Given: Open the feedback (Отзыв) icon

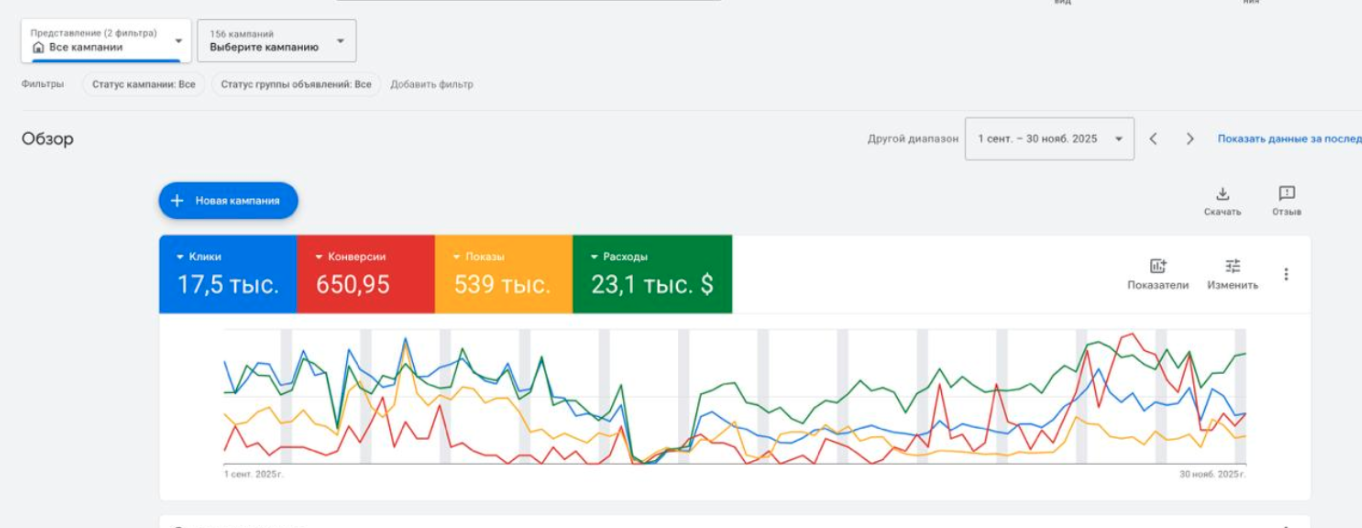Looking at the screenshot, I should [x=1287, y=194].
